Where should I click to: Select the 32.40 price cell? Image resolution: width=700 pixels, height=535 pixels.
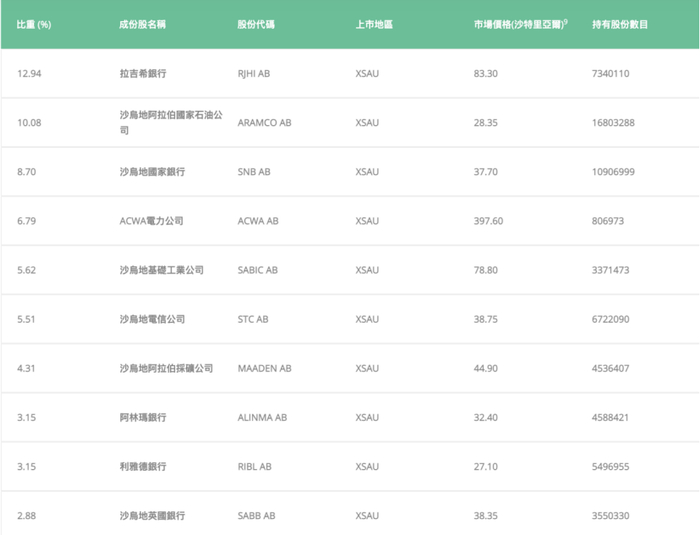point(486,418)
